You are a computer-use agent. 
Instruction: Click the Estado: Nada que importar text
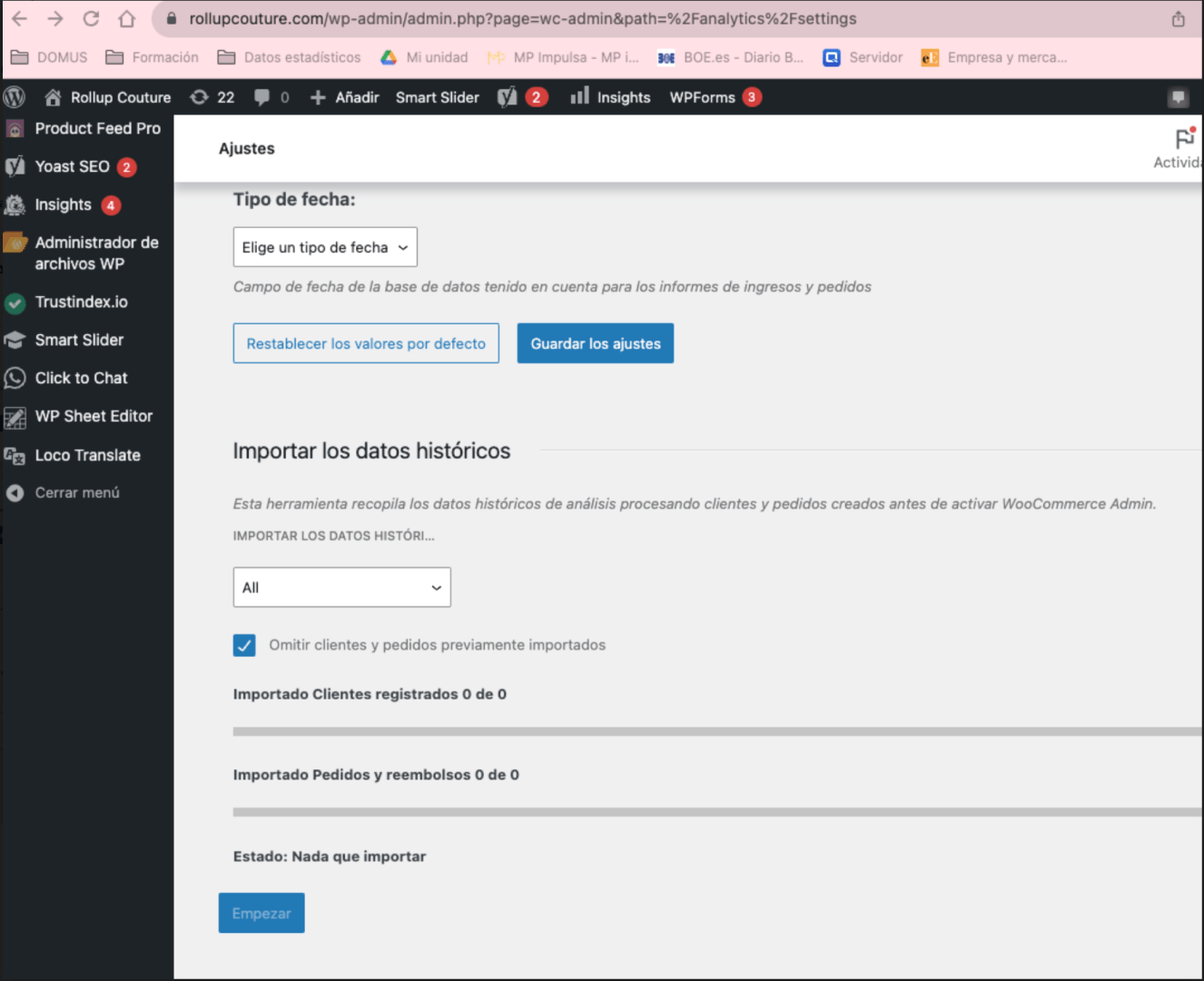[330, 857]
